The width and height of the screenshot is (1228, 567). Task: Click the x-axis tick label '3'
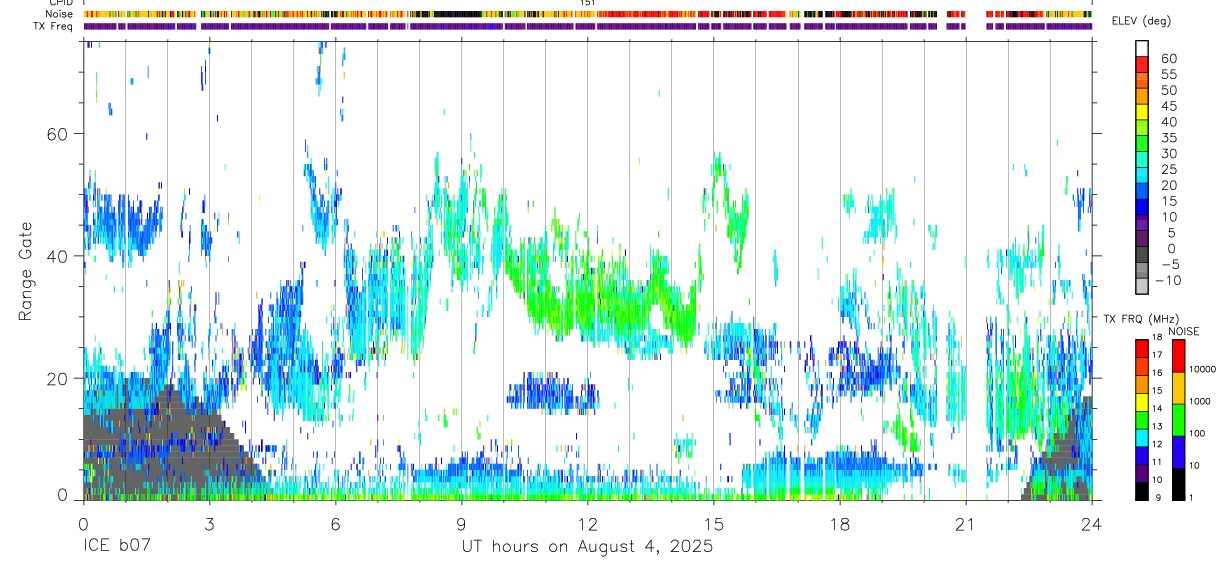pos(209,523)
